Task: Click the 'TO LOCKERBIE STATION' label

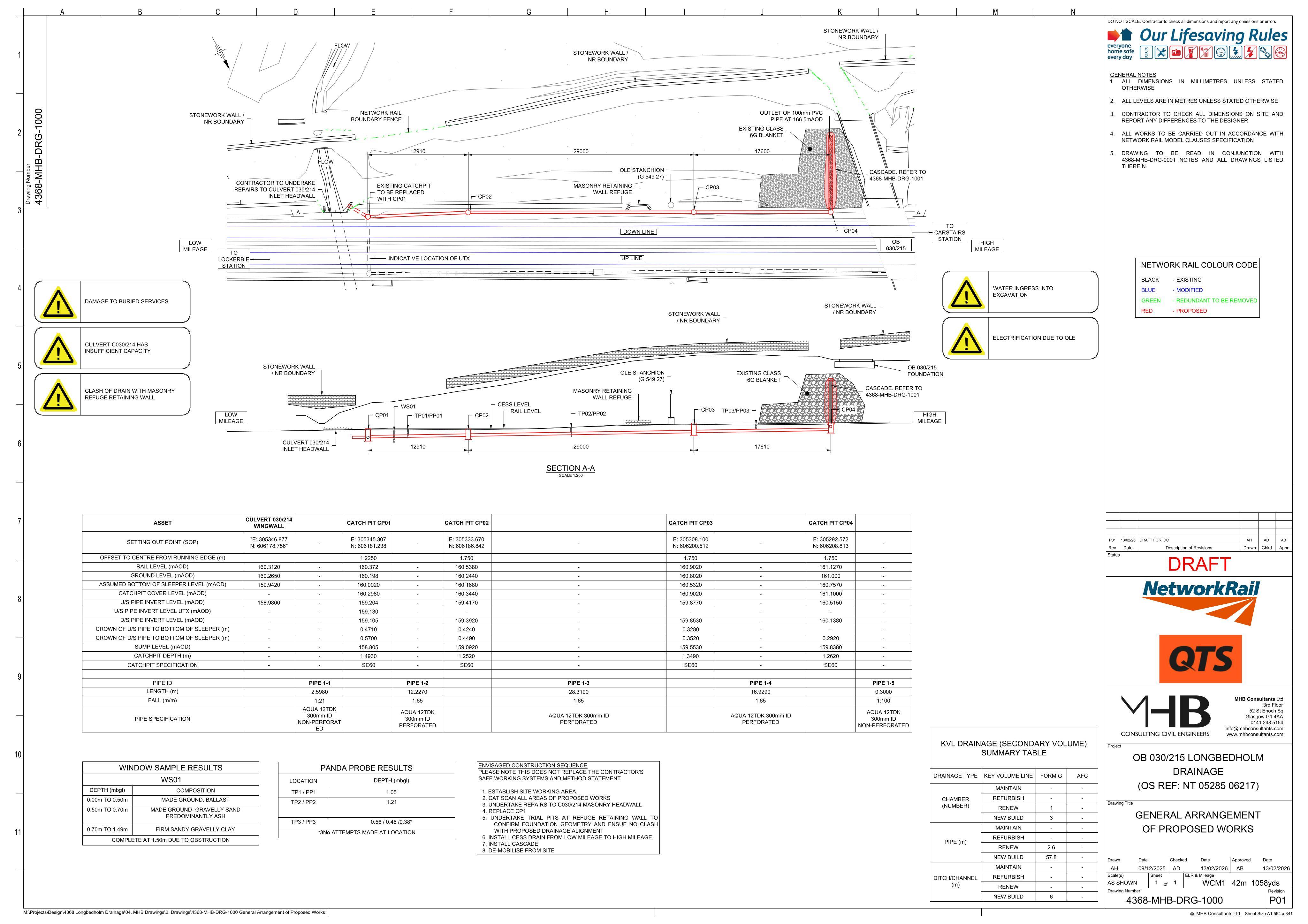Action: pyautogui.click(x=233, y=259)
